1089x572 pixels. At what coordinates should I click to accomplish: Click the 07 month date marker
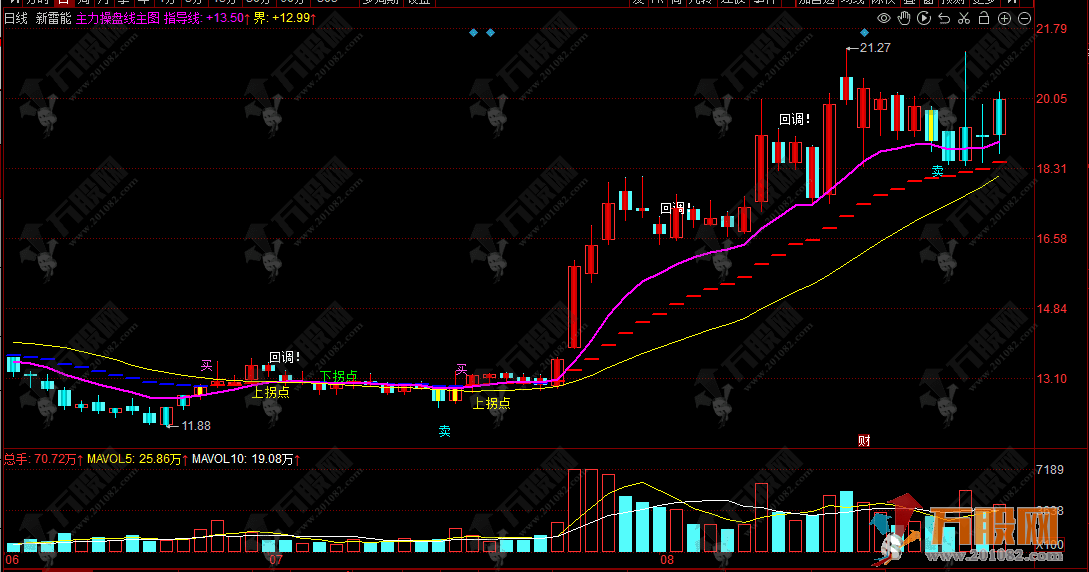pos(276,560)
